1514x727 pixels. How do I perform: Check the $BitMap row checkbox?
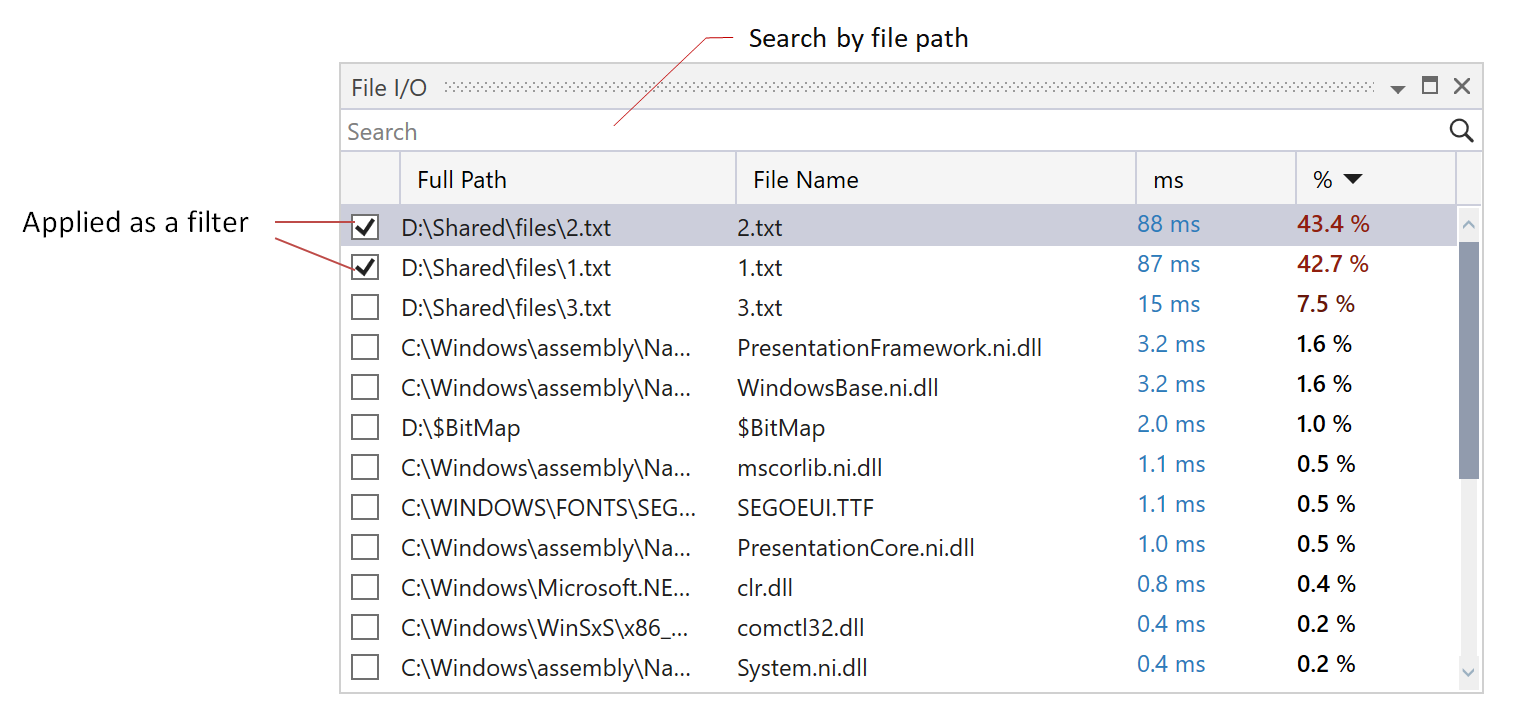pyautogui.click(x=364, y=427)
